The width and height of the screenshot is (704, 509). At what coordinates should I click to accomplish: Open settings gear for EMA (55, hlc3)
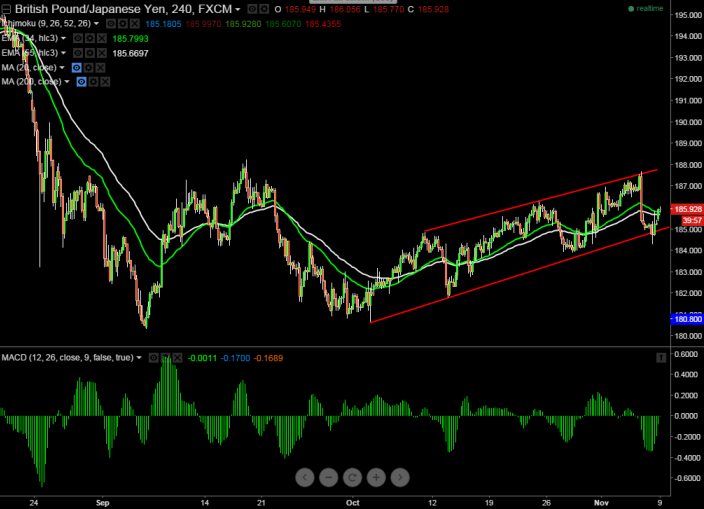coord(90,53)
